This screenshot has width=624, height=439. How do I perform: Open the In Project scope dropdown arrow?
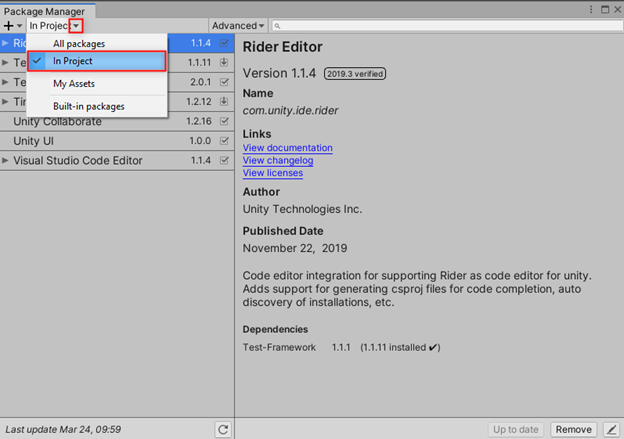coord(76,26)
